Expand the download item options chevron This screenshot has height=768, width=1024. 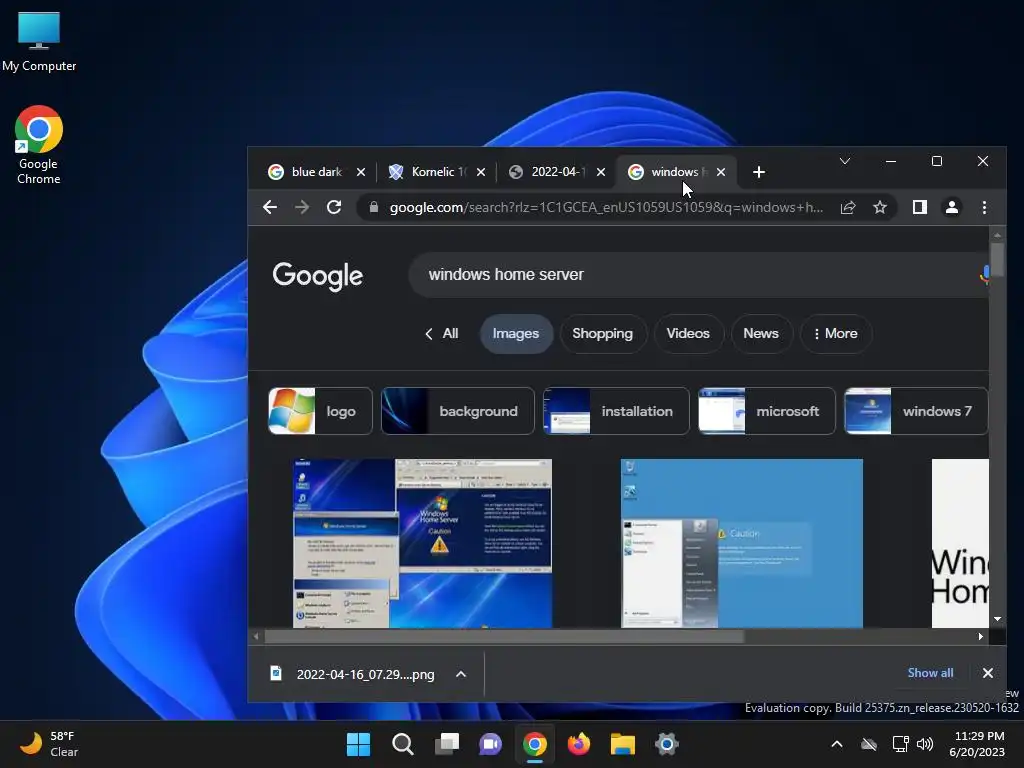click(x=461, y=675)
